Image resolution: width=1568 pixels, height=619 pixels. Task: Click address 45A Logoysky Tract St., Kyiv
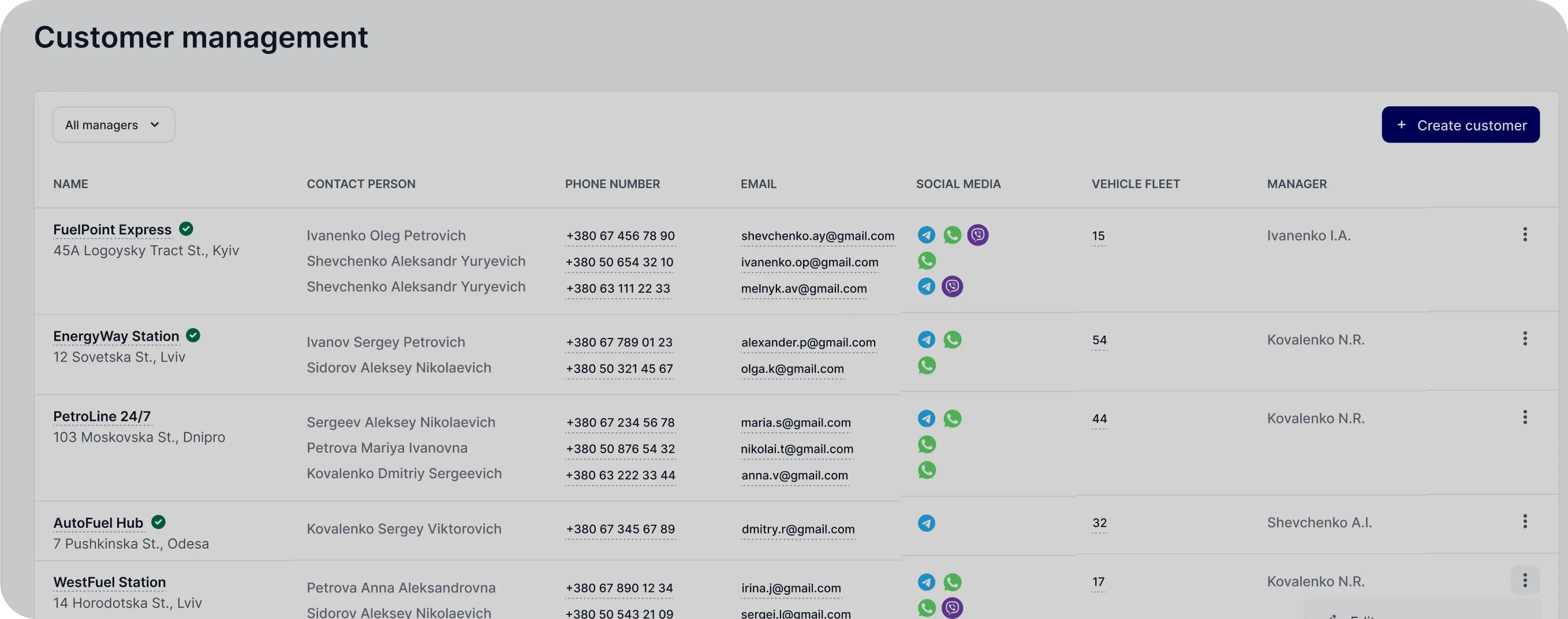point(146,251)
